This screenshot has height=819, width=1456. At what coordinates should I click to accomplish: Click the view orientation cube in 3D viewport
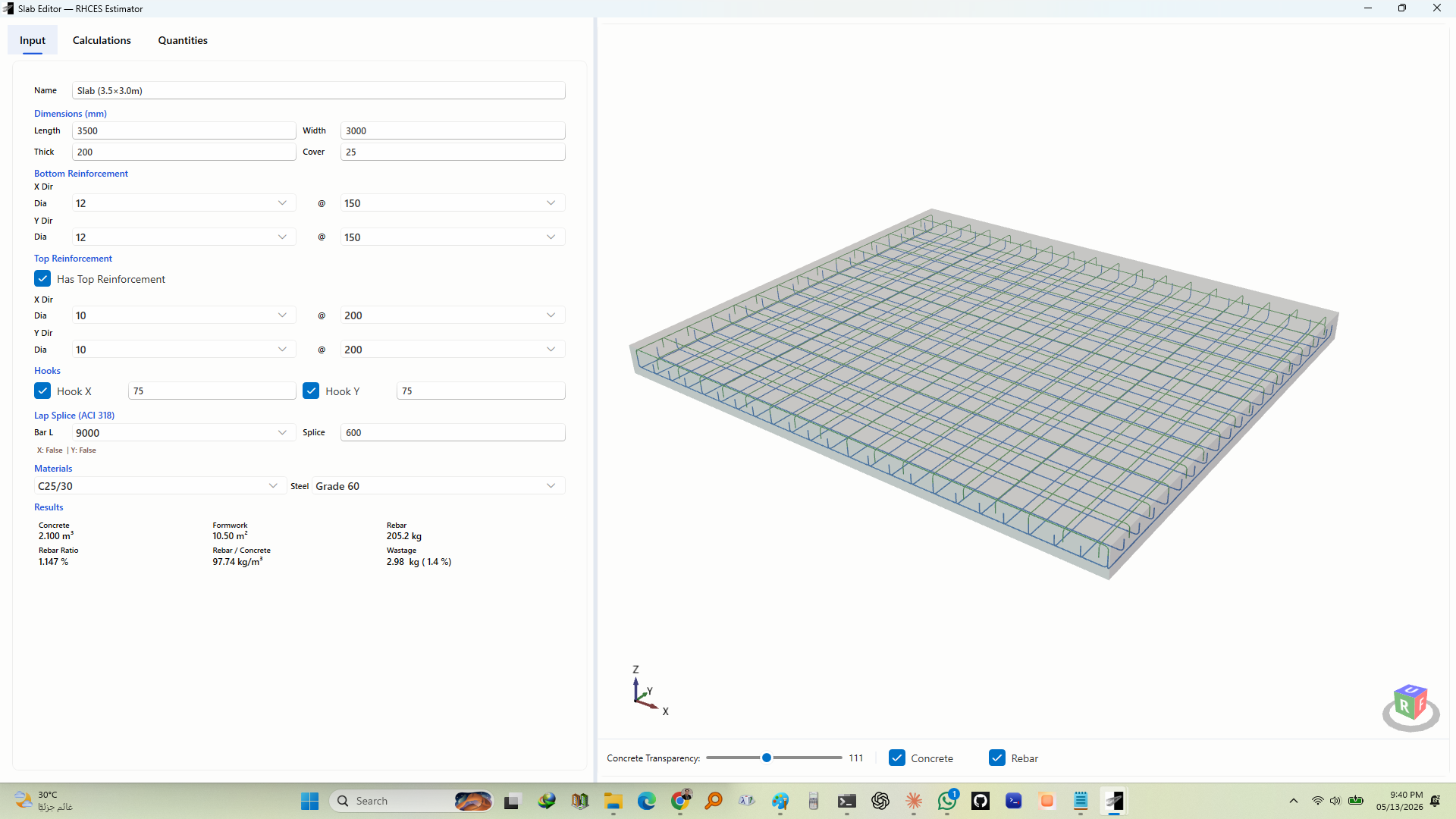[1410, 707]
